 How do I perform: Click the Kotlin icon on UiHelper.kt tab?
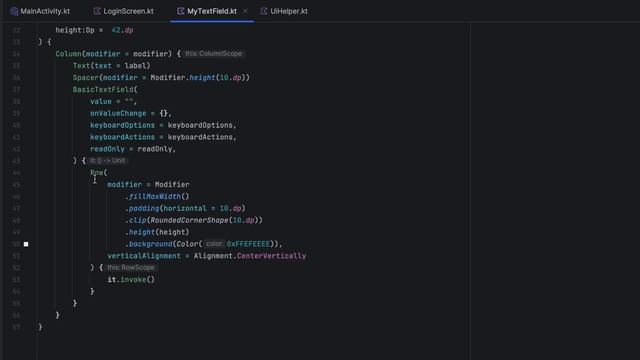pos(264,11)
